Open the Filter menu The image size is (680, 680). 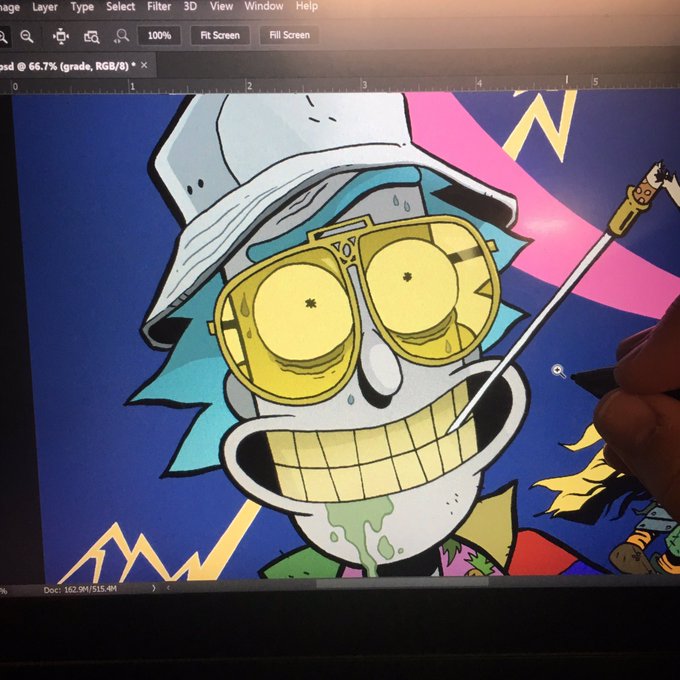pyautogui.click(x=159, y=7)
